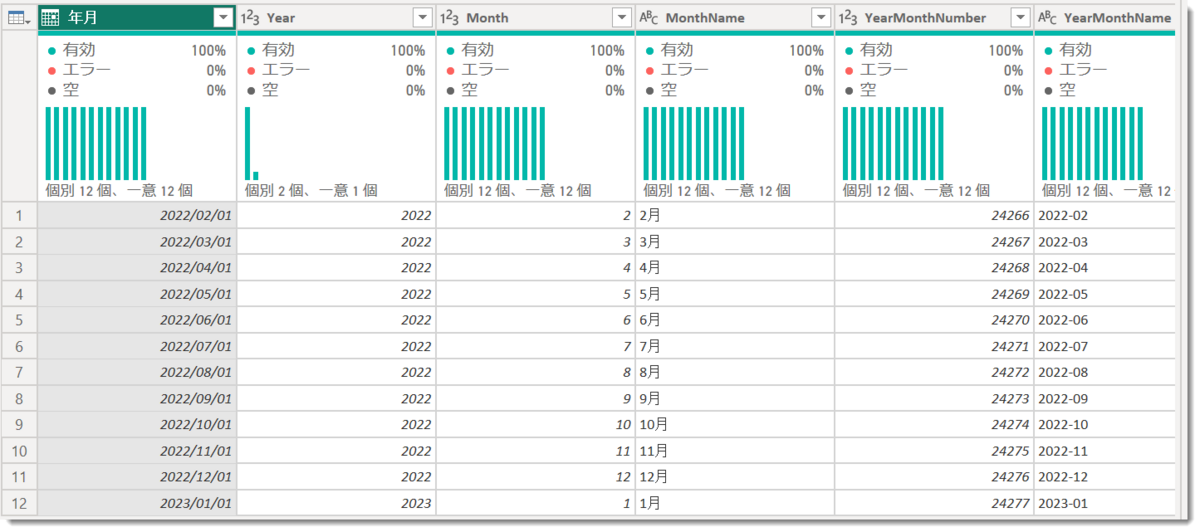Screen dimensions: 1200x532
Task: Select row number 1
Action: 20,215
